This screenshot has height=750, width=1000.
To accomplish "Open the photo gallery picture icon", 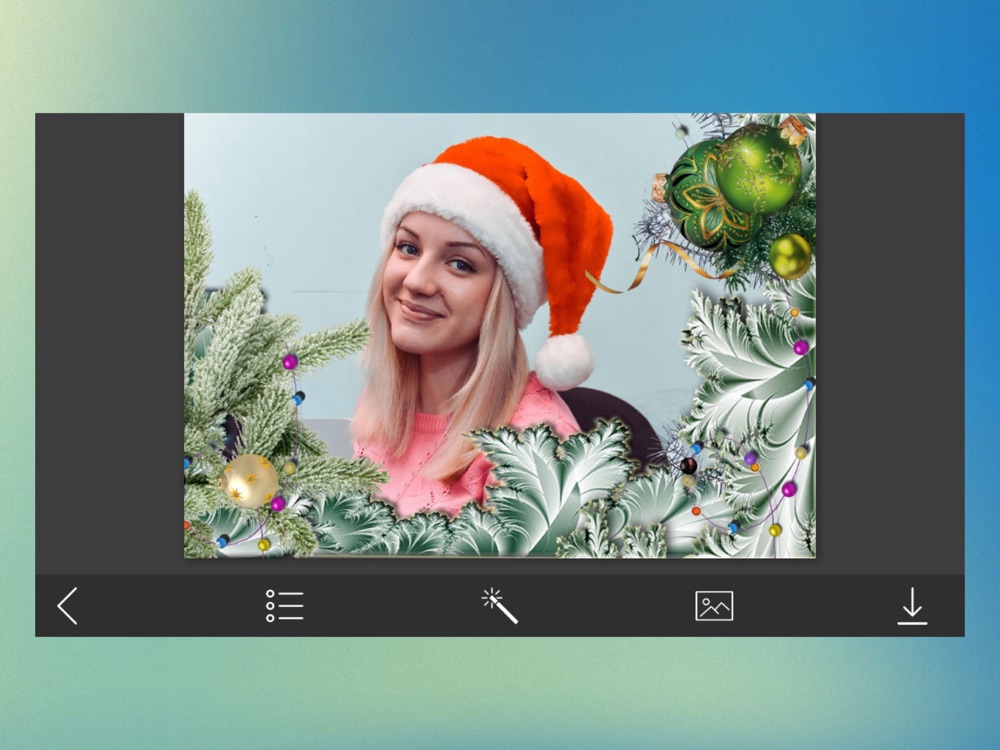I will coord(714,606).
